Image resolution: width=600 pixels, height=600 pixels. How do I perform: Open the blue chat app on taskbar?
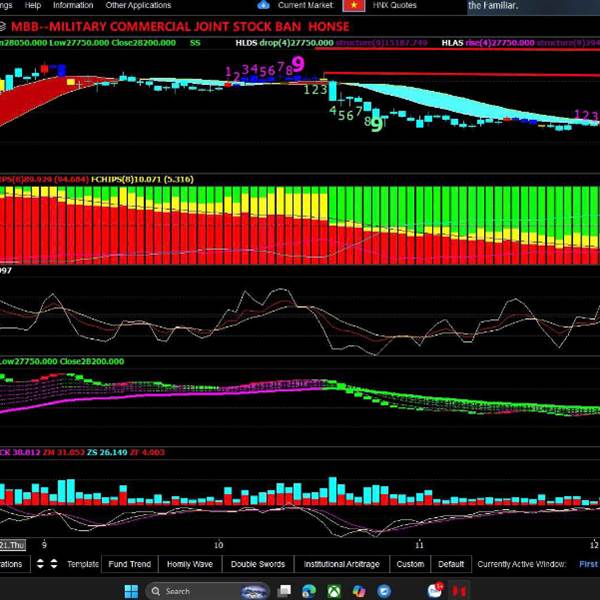click(384, 591)
